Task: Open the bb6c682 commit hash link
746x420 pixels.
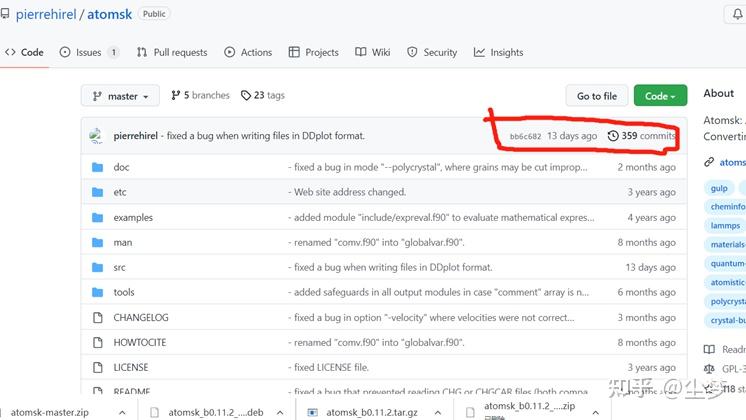Action: tap(525, 136)
